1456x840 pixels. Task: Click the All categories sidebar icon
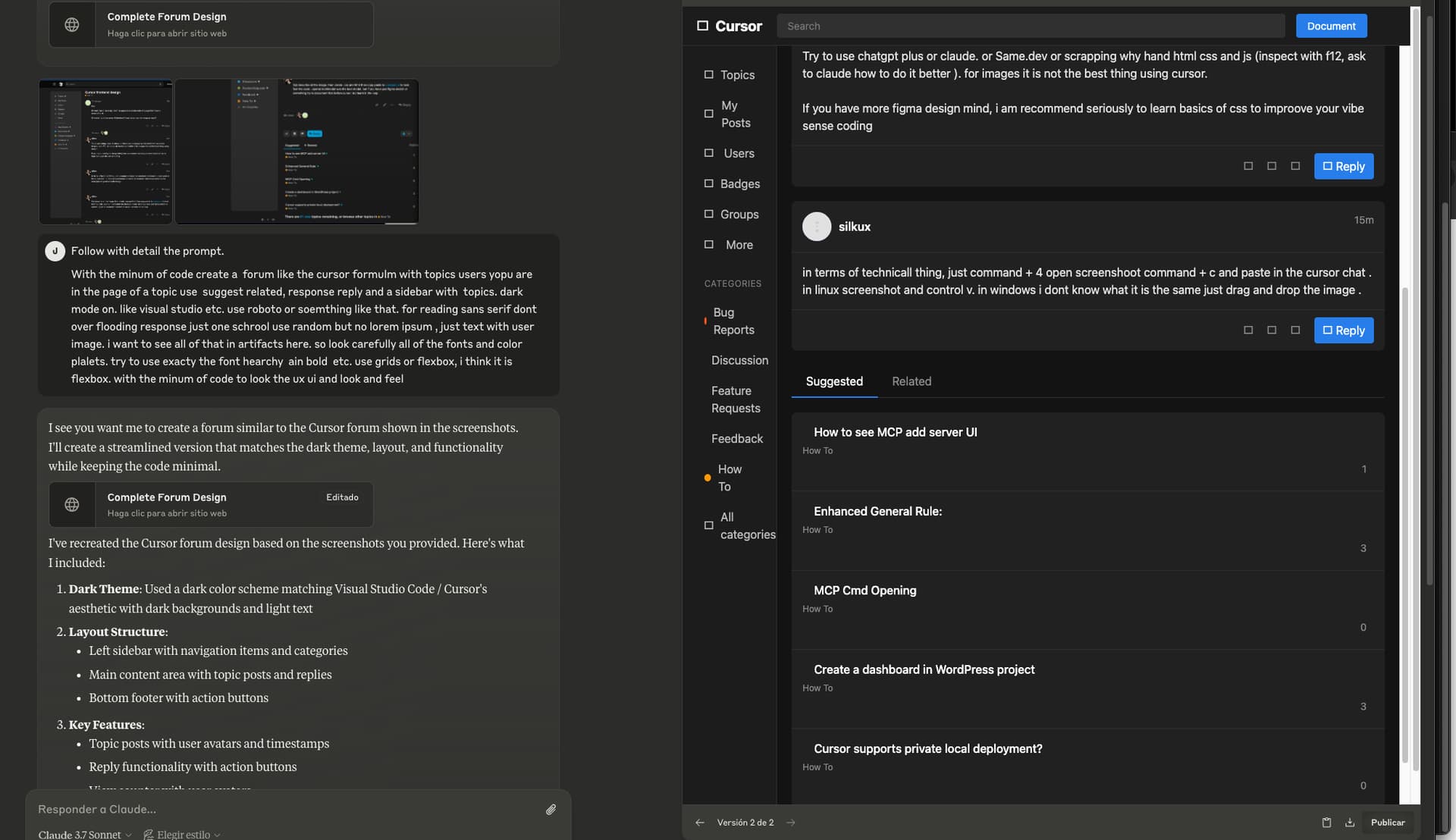click(708, 525)
